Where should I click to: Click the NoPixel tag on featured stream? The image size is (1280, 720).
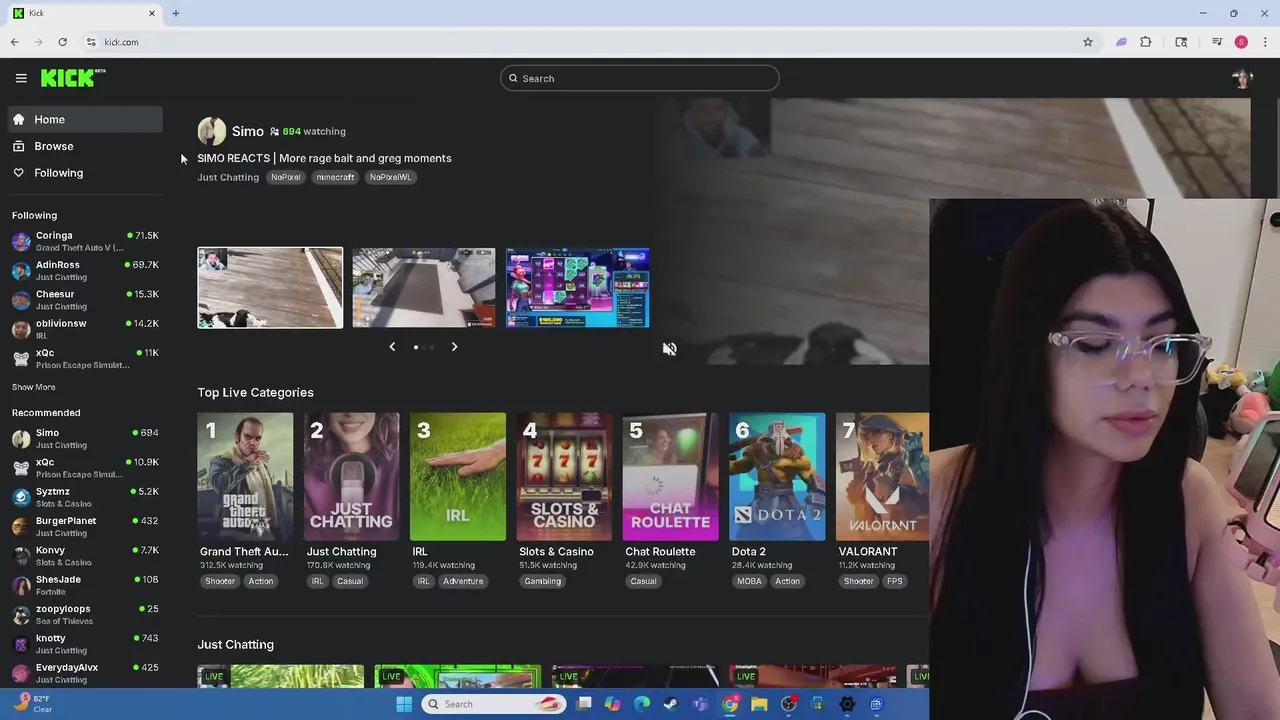(x=286, y=177)
